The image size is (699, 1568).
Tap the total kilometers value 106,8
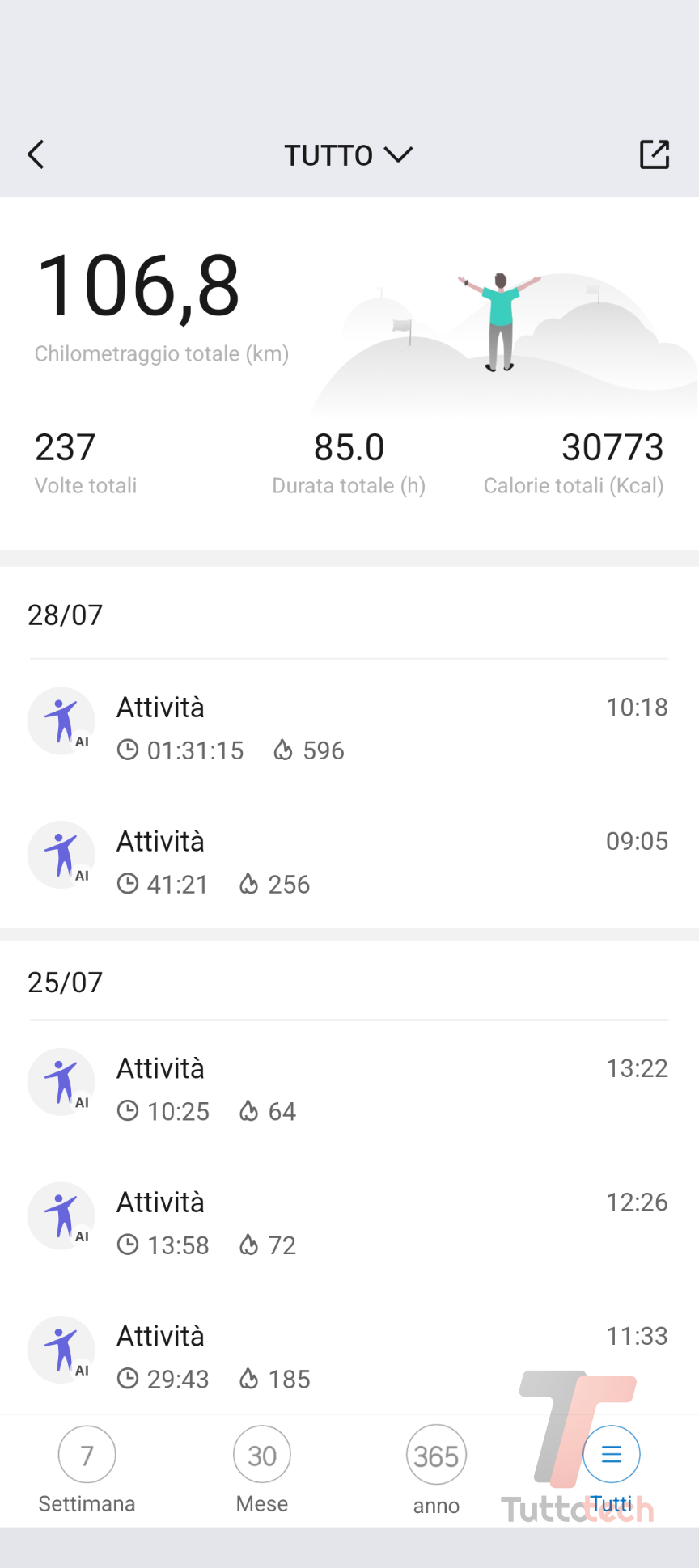pos(138,285)
